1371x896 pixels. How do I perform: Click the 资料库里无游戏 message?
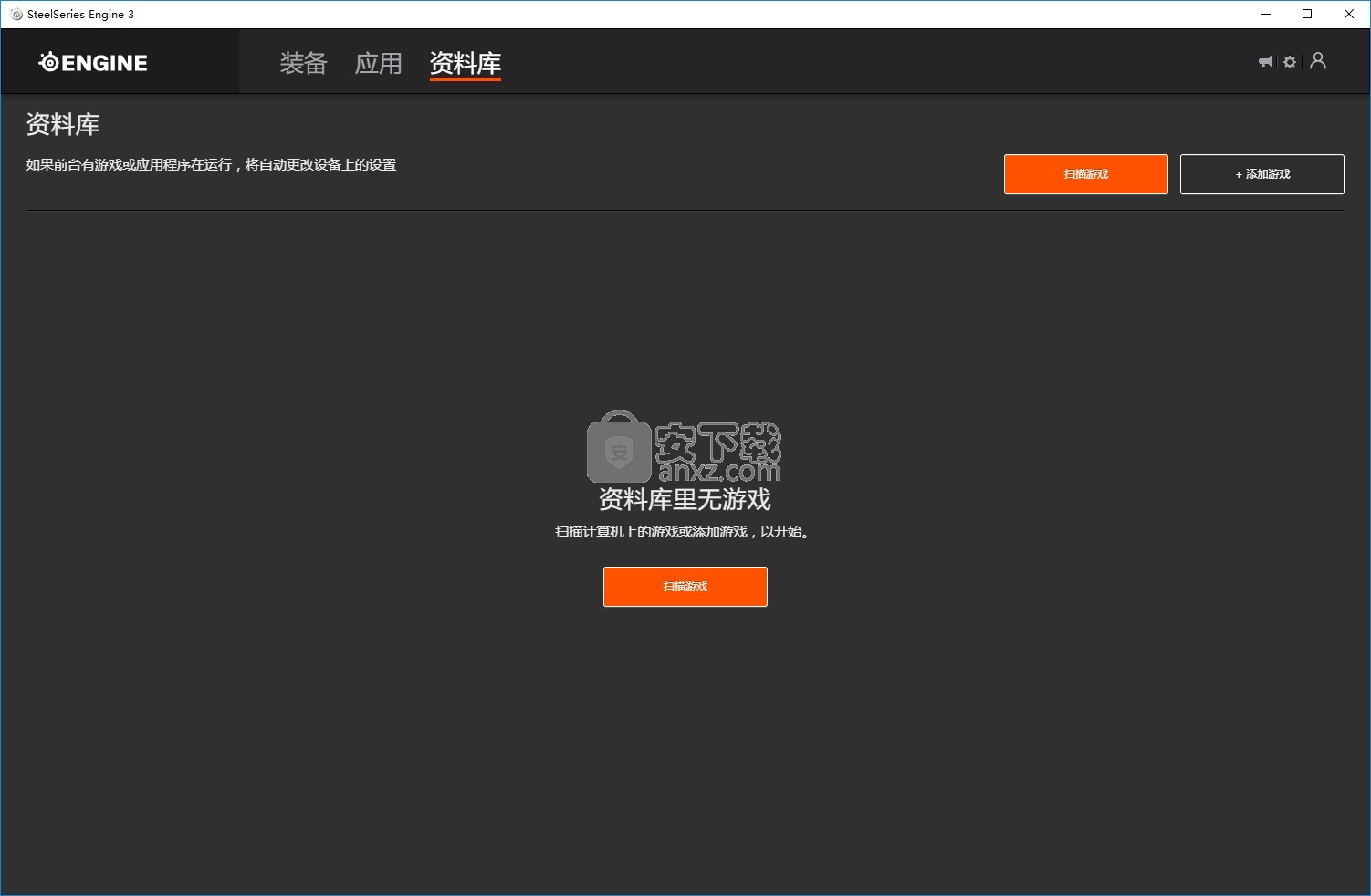coord(685,499)
